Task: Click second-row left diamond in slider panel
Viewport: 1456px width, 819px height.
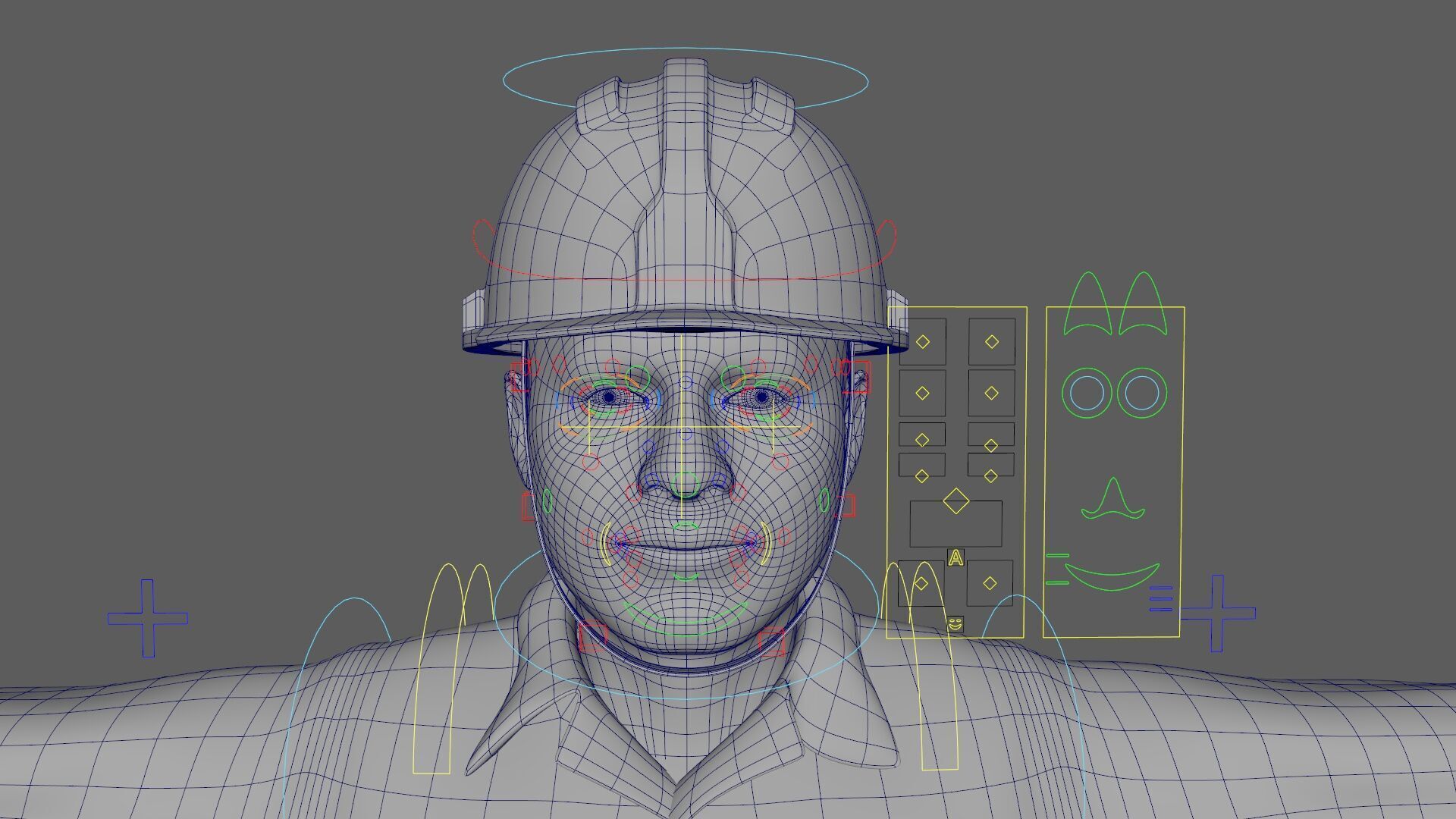Action: click(922, 393)
